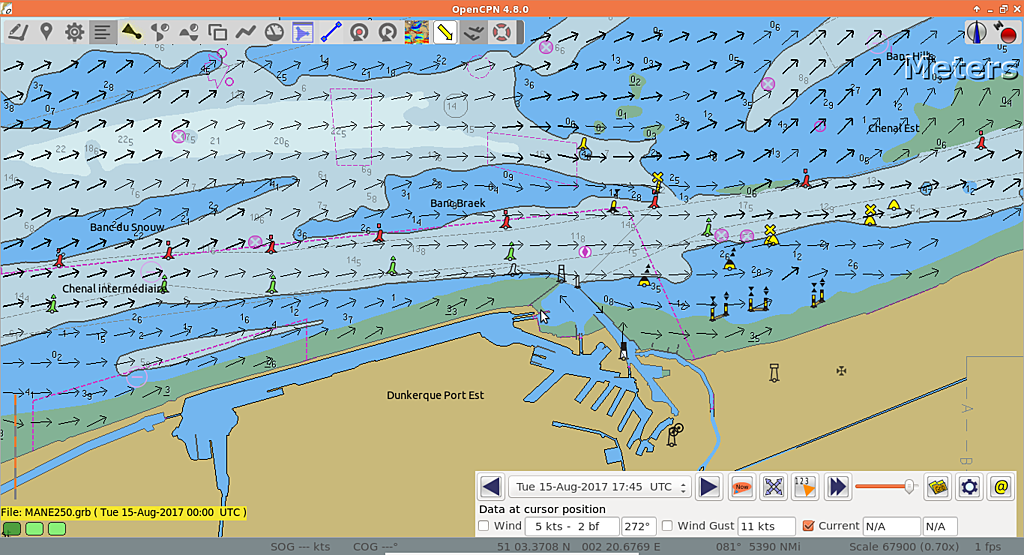Screen dimensions: 1024x555
Task: Click the 'File: MANE250.grb' yellow label
Action: [123, 512]
